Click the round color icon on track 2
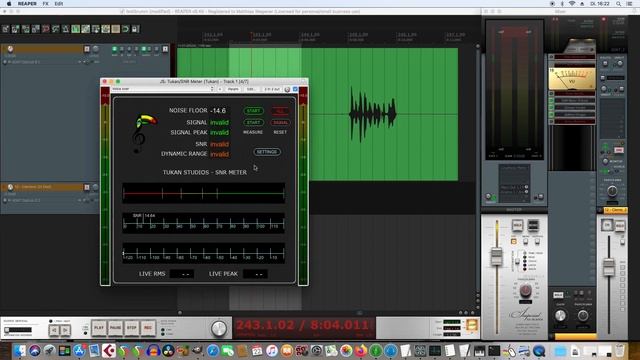640x360 pixels. point(10,187)
